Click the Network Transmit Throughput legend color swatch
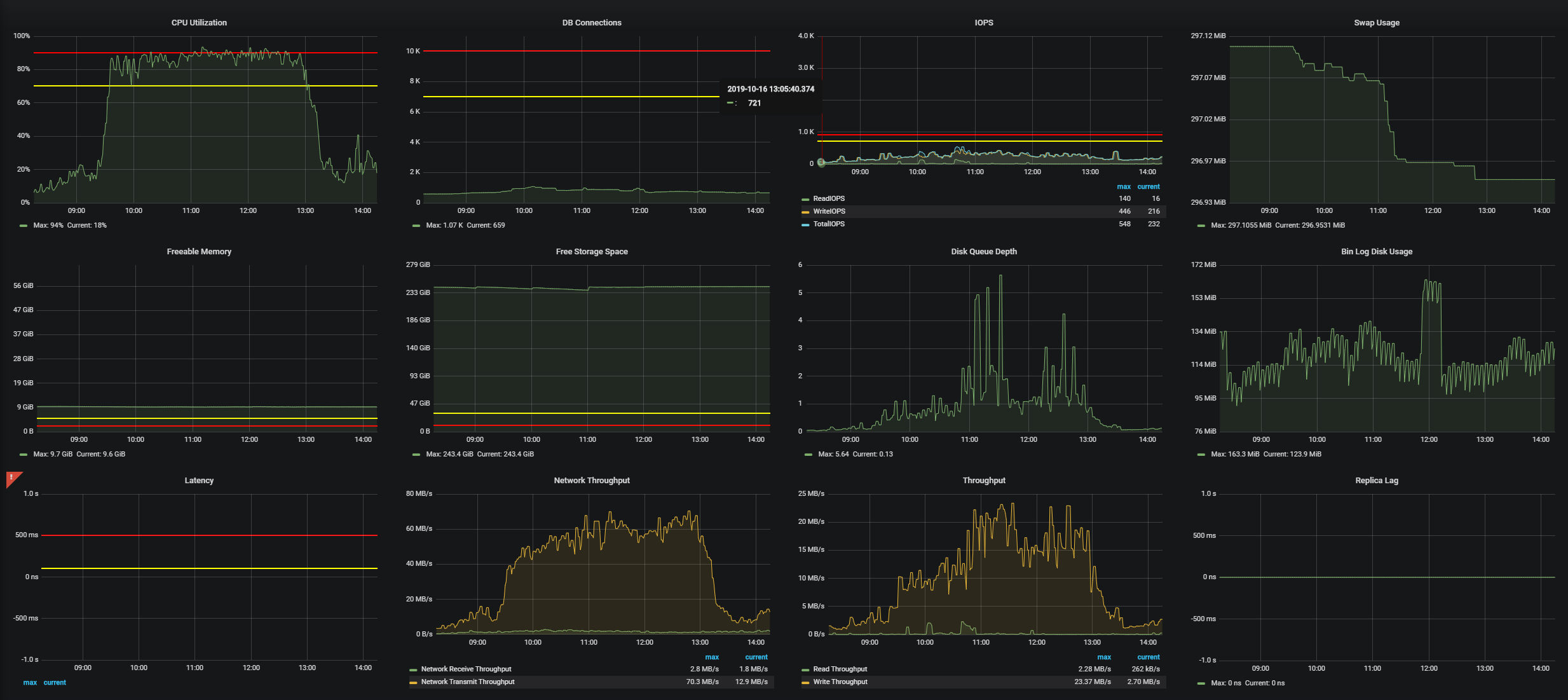This screenshot has height=700, width=1568. (413, 682)
